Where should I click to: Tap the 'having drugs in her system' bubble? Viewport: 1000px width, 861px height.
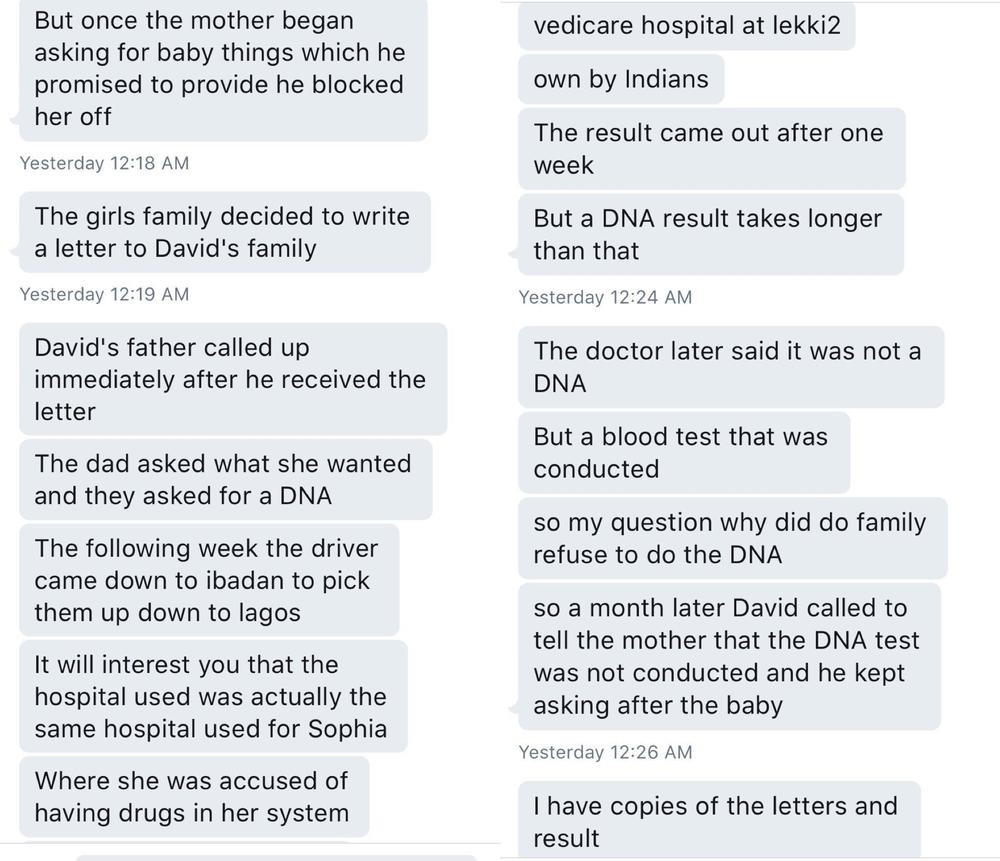[194, 797]
